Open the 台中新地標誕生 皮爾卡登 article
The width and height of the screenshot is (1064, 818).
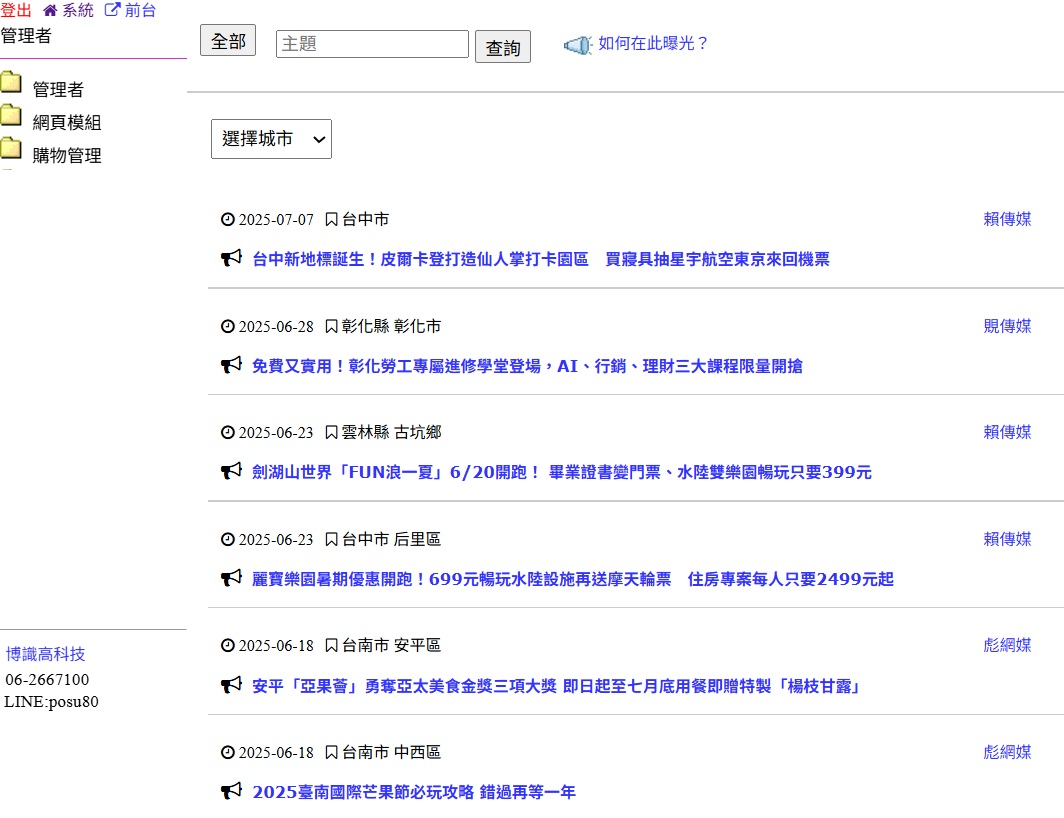pyautogui.click(x=541, y=259)
